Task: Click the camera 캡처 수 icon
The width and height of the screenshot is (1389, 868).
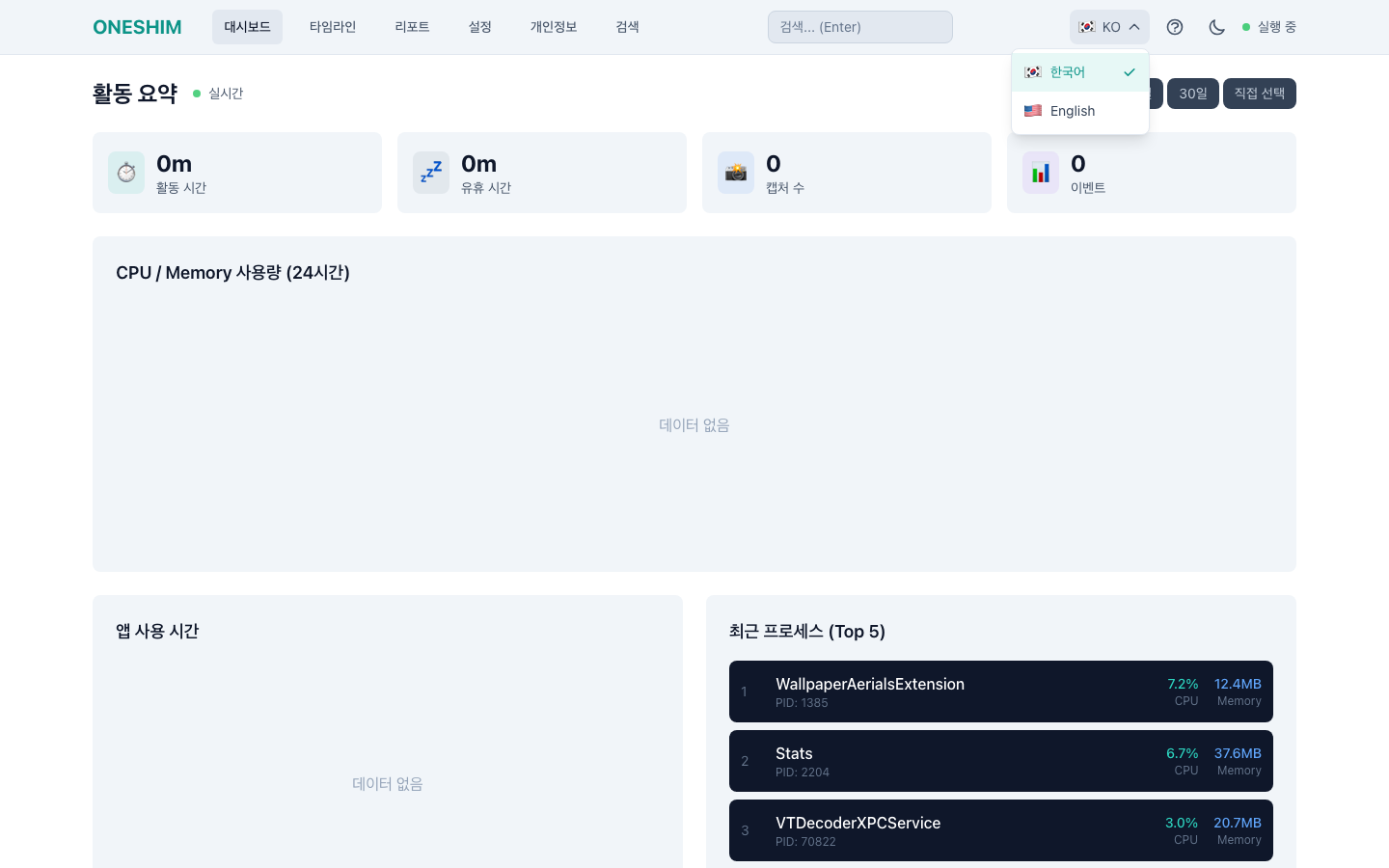Action: click(x=736, y=173)
